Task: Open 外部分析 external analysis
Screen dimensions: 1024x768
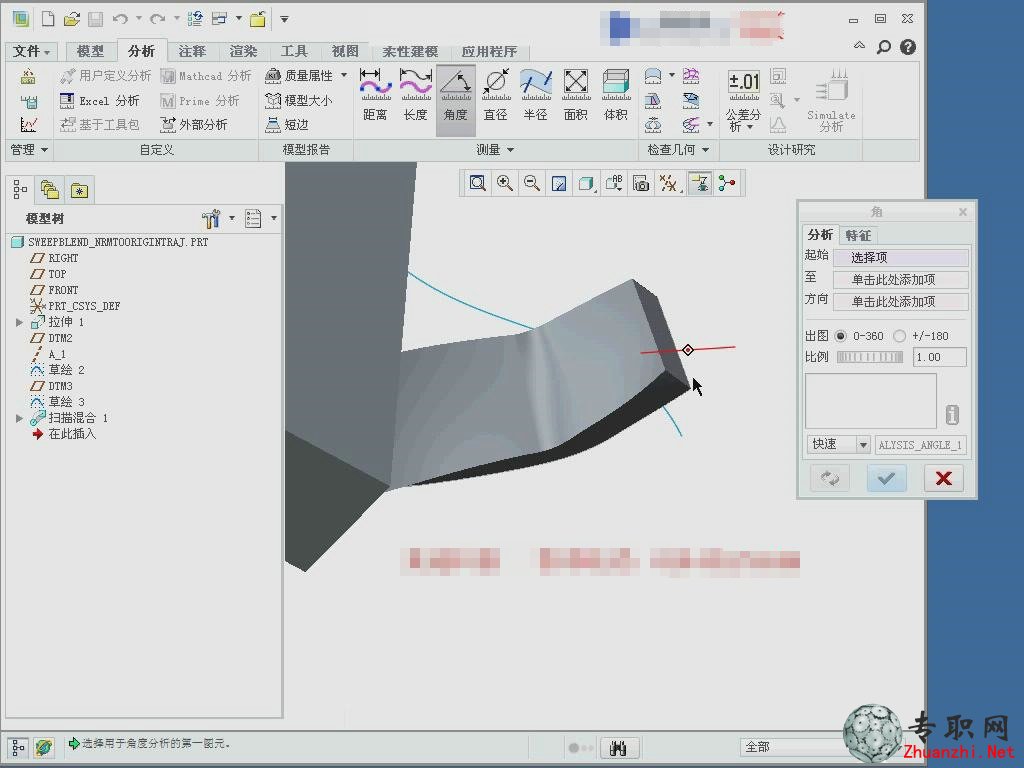Action: (x=194, y=124)
